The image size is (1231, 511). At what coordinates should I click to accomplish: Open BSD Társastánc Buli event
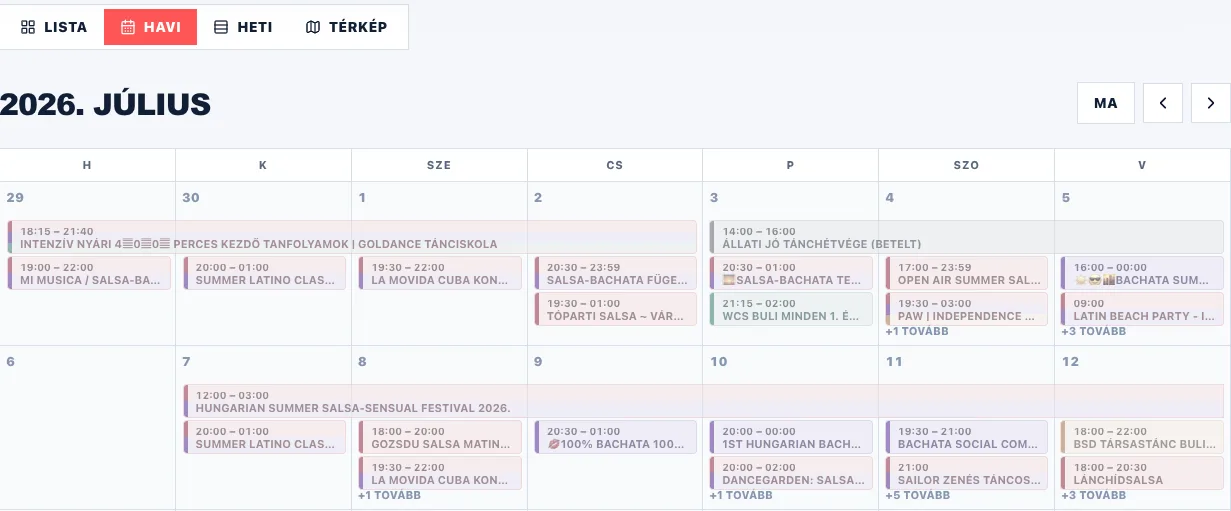pos(1142,437)
